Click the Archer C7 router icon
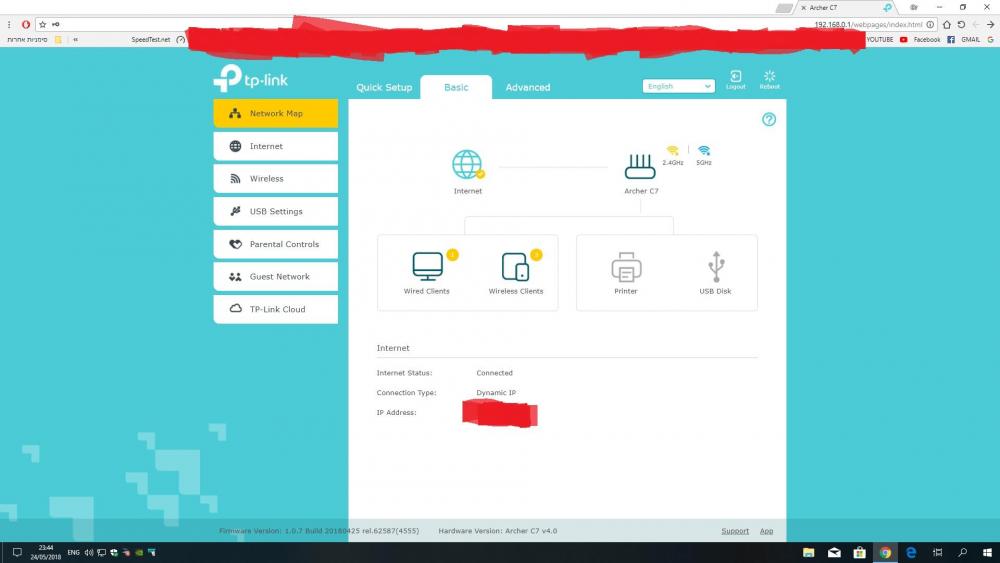 [x=640, y=166]
